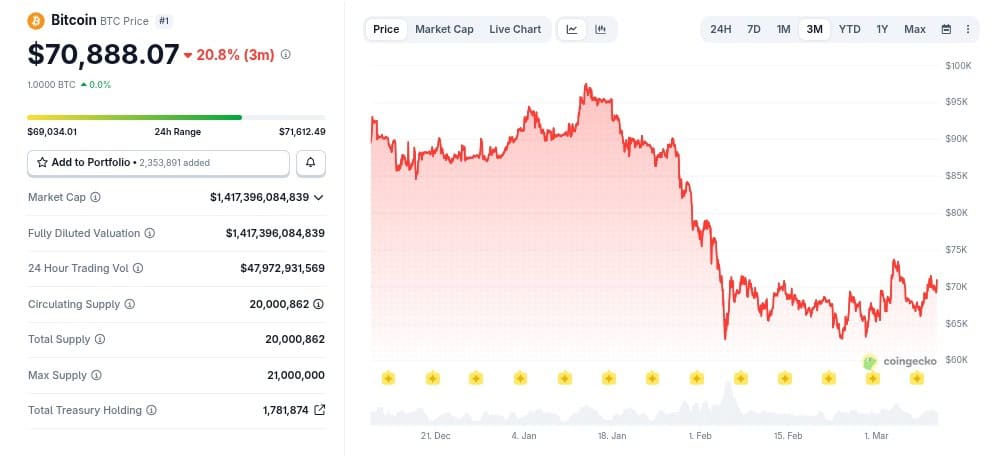
Task: Expand the Market Cap value chevron
Action: tap(319, 197)
